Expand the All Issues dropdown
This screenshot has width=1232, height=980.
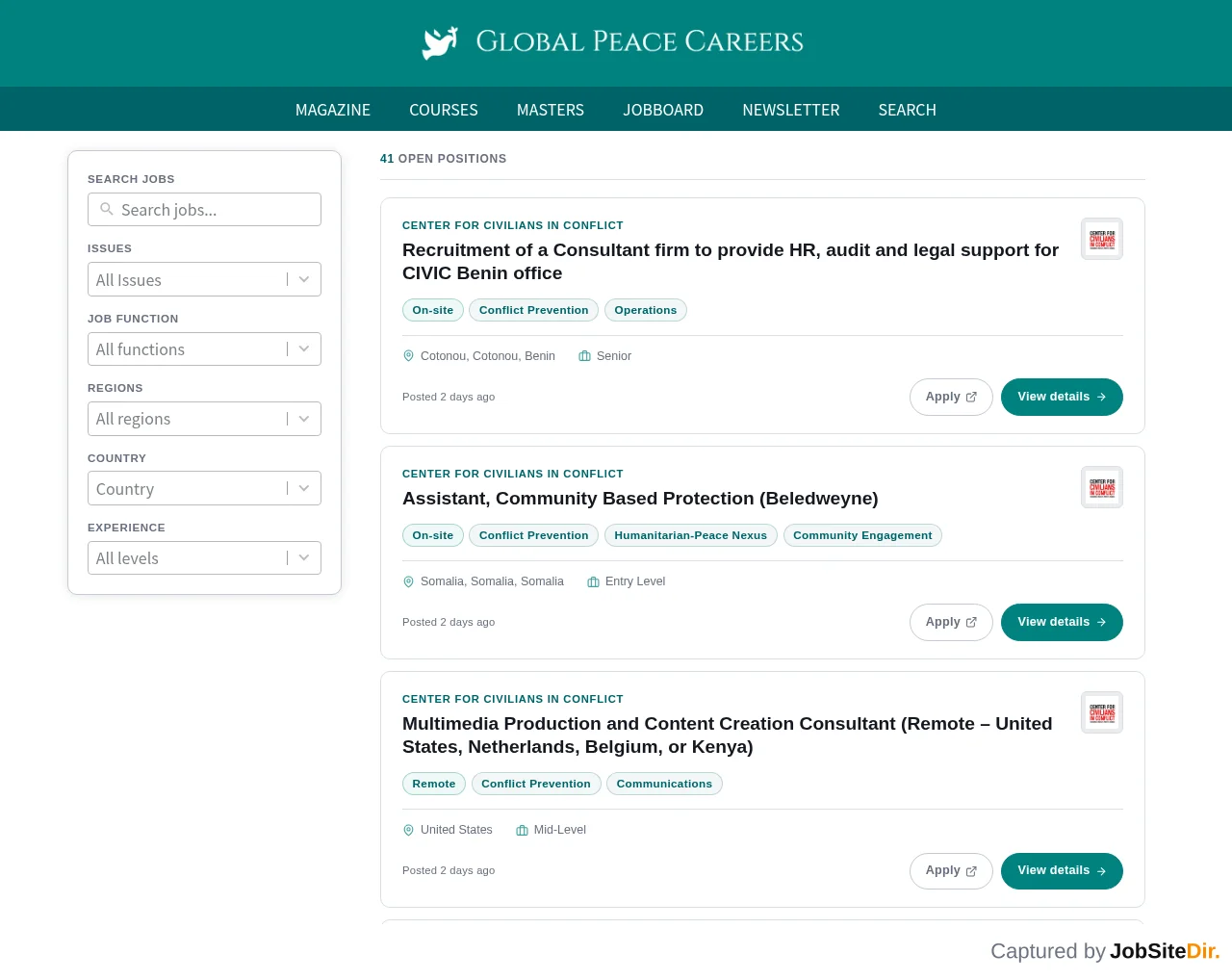204,279
